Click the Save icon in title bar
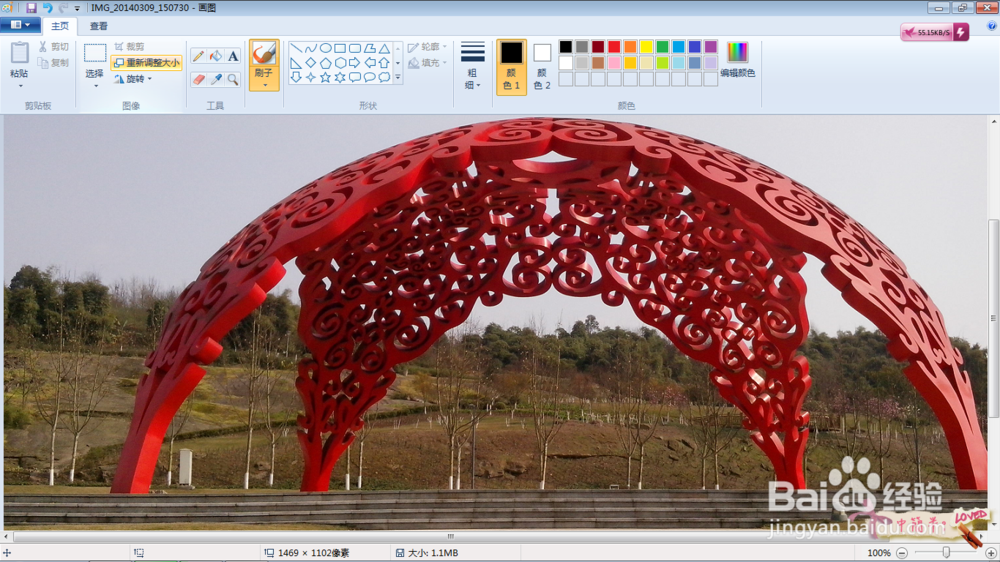This screenshot has width=1000, height=562. coord(31,8)
